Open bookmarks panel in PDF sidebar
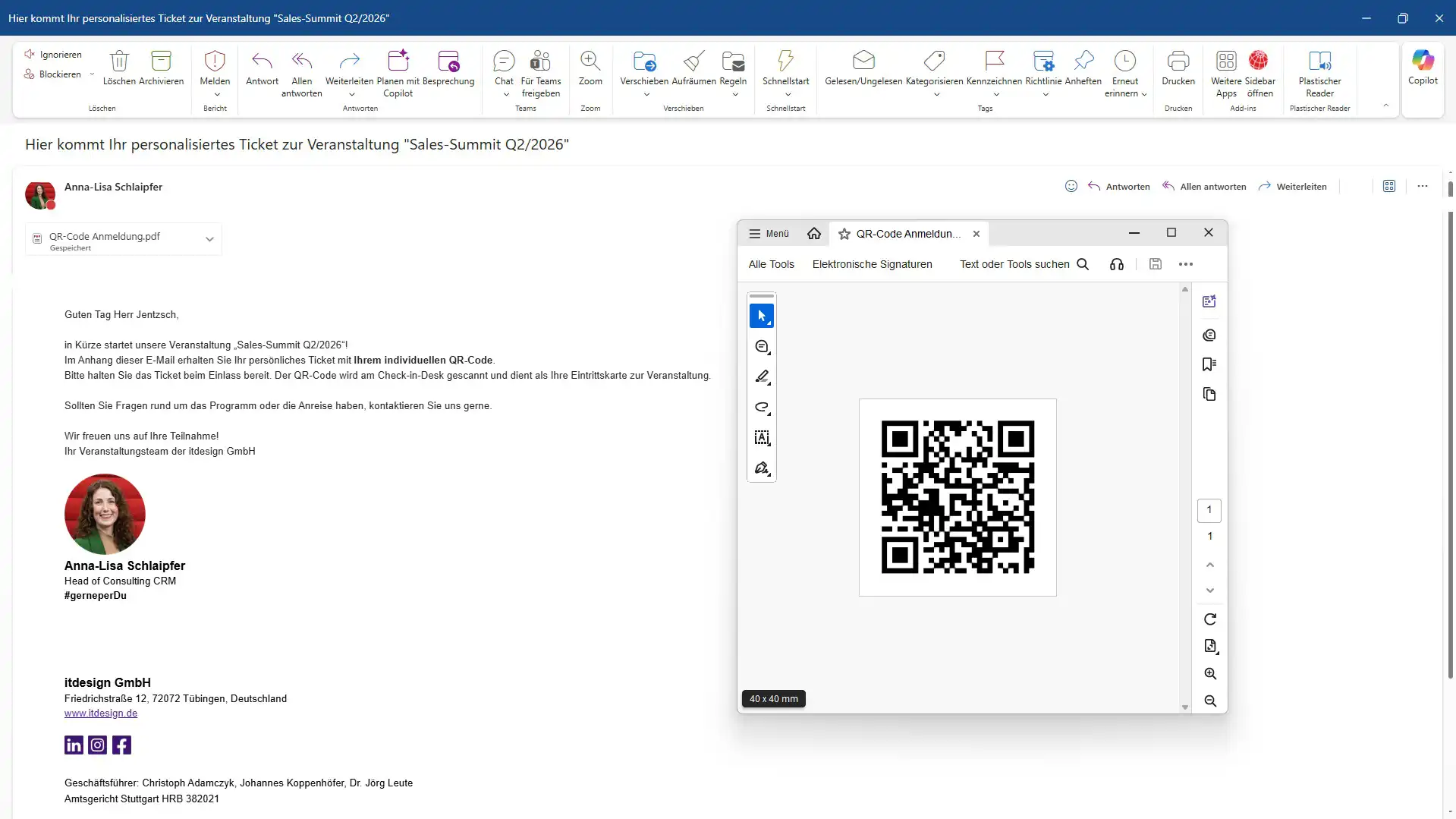1456x819 pixels. (x=1209, y=364)
